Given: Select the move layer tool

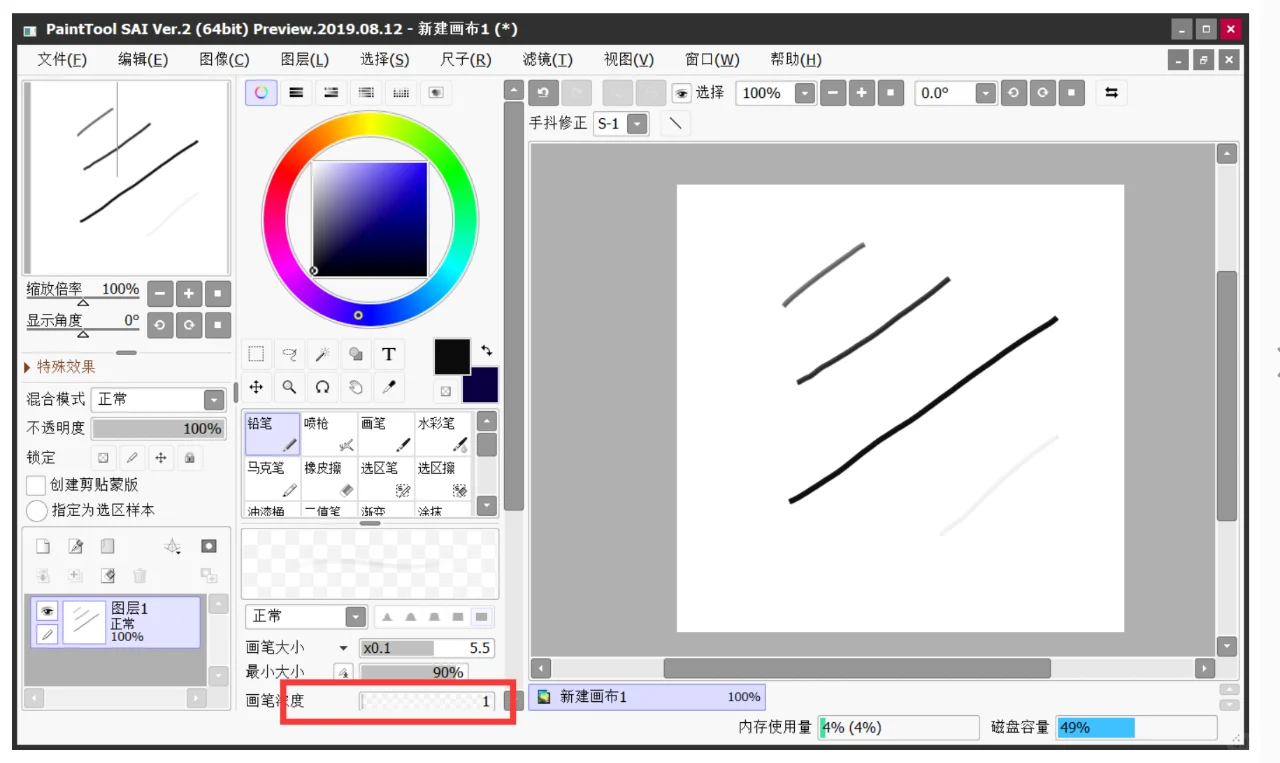Looking at the screenshot, I should tap(256, 387).
